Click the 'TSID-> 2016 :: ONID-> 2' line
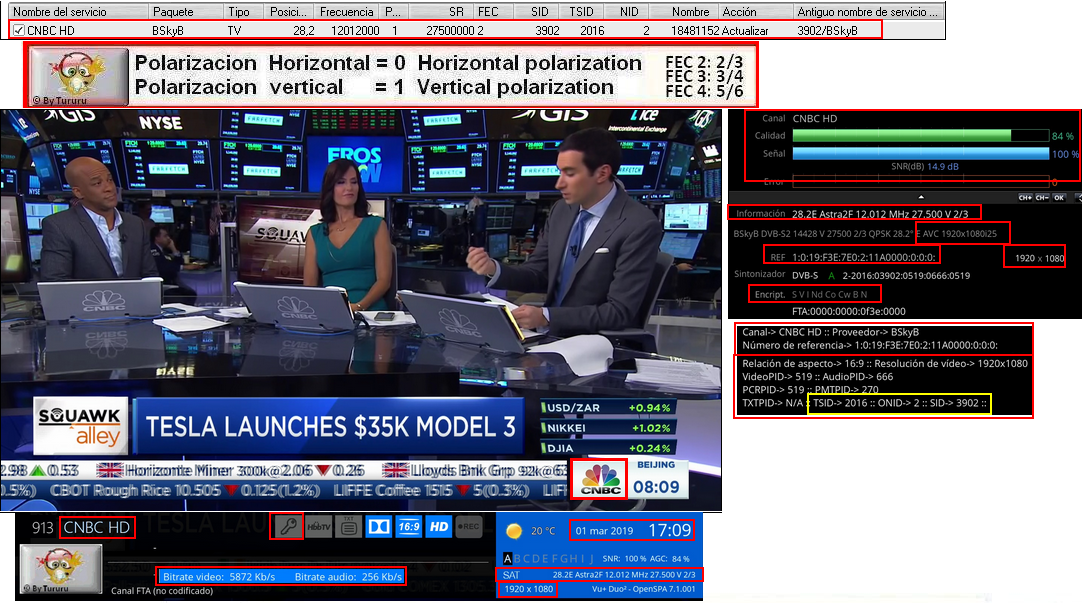This screenshot has height=603, width=1082. pos(899,403)
